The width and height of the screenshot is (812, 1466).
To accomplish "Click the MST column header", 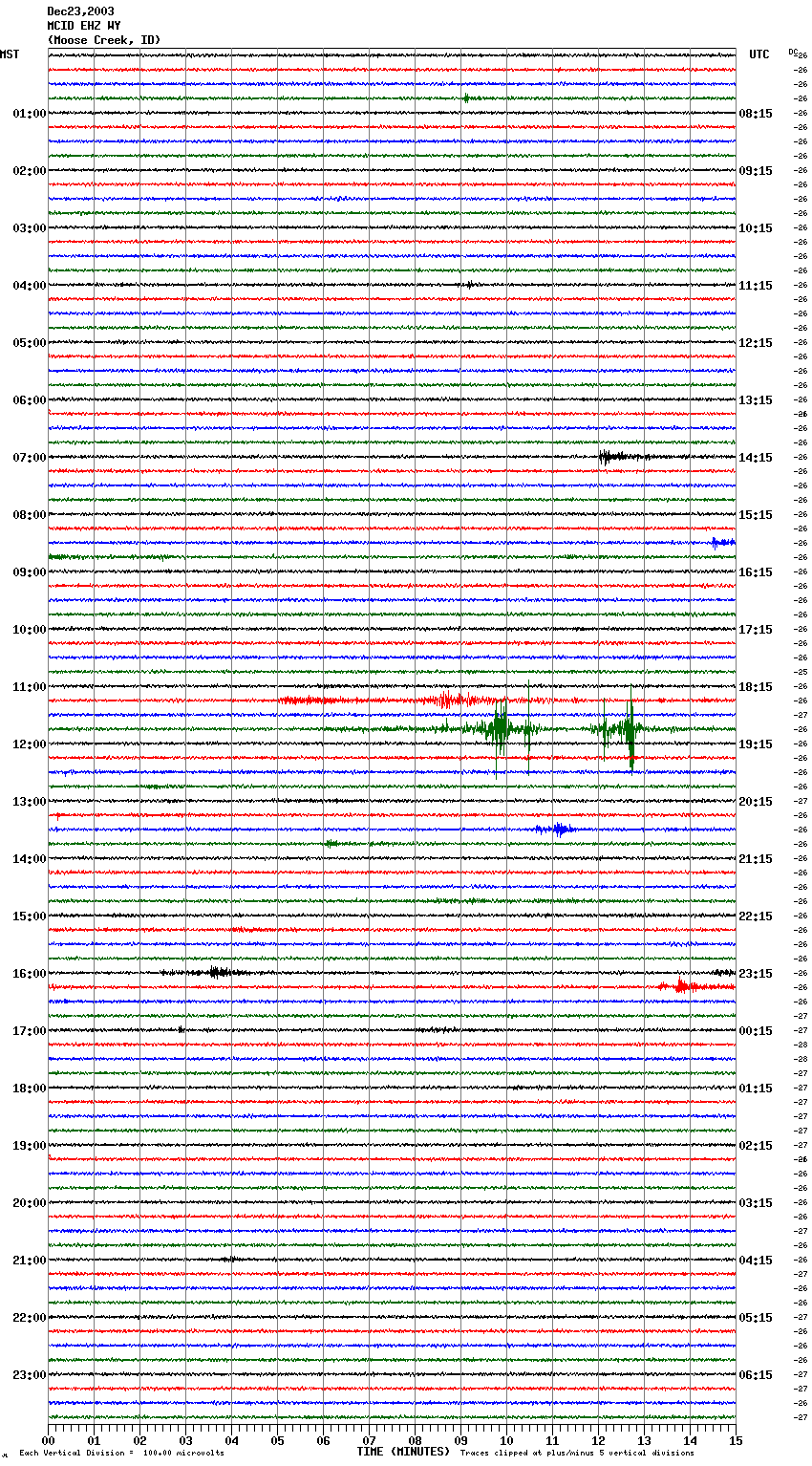I will point(10,54).
